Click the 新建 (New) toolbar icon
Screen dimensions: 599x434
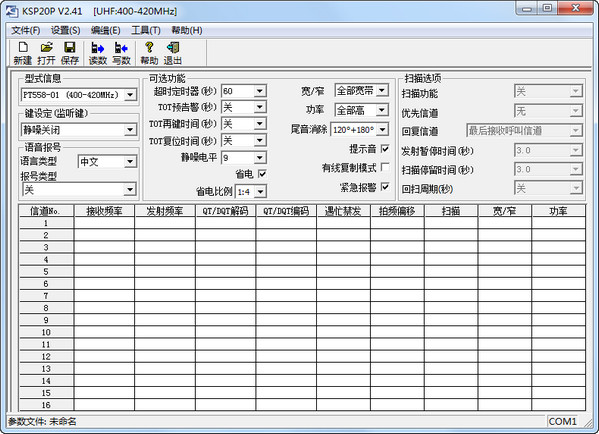[23, 53]
